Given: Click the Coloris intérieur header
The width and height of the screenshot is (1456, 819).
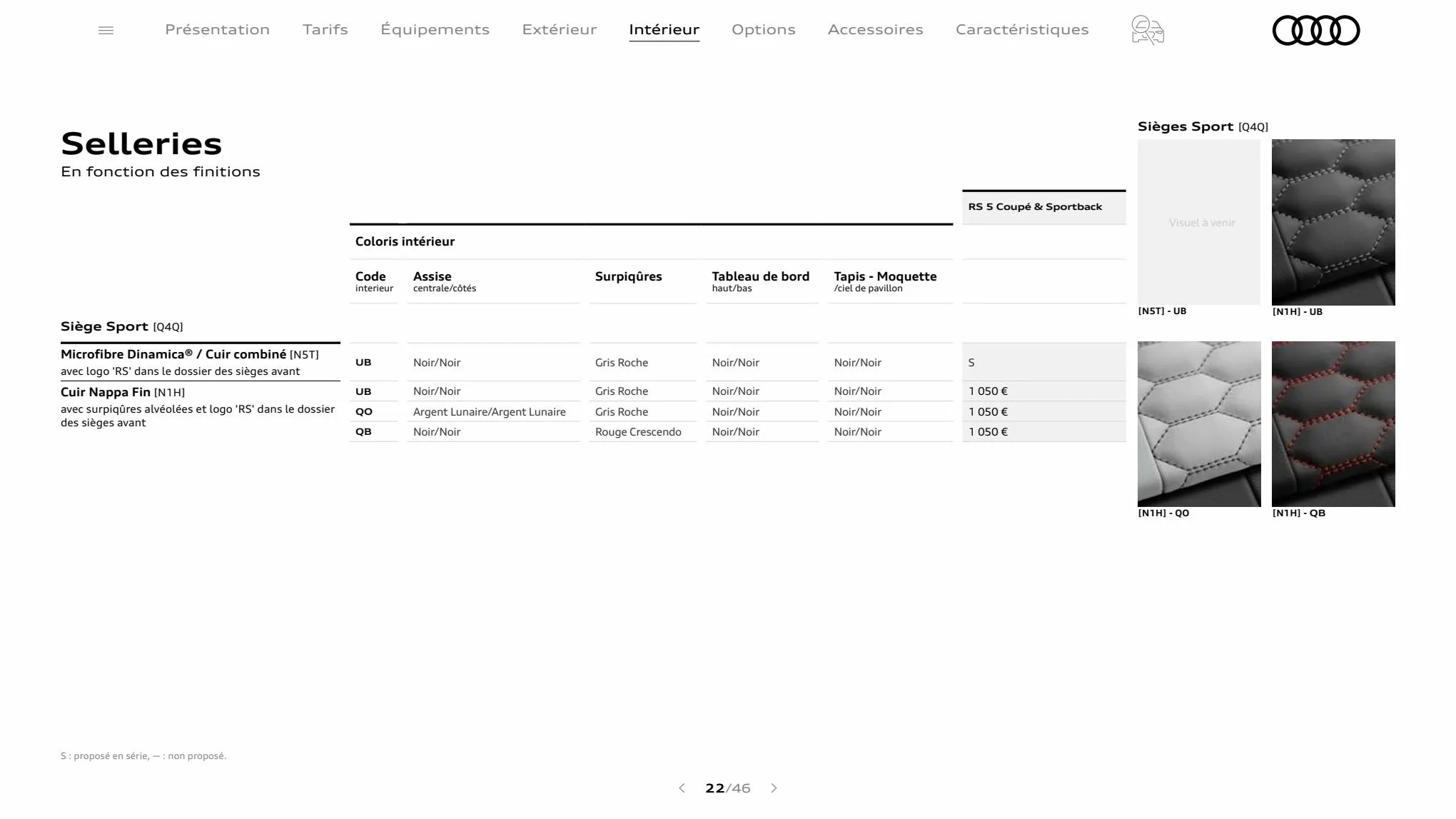Looking at the screenshot, I should [x=405, y=241].
